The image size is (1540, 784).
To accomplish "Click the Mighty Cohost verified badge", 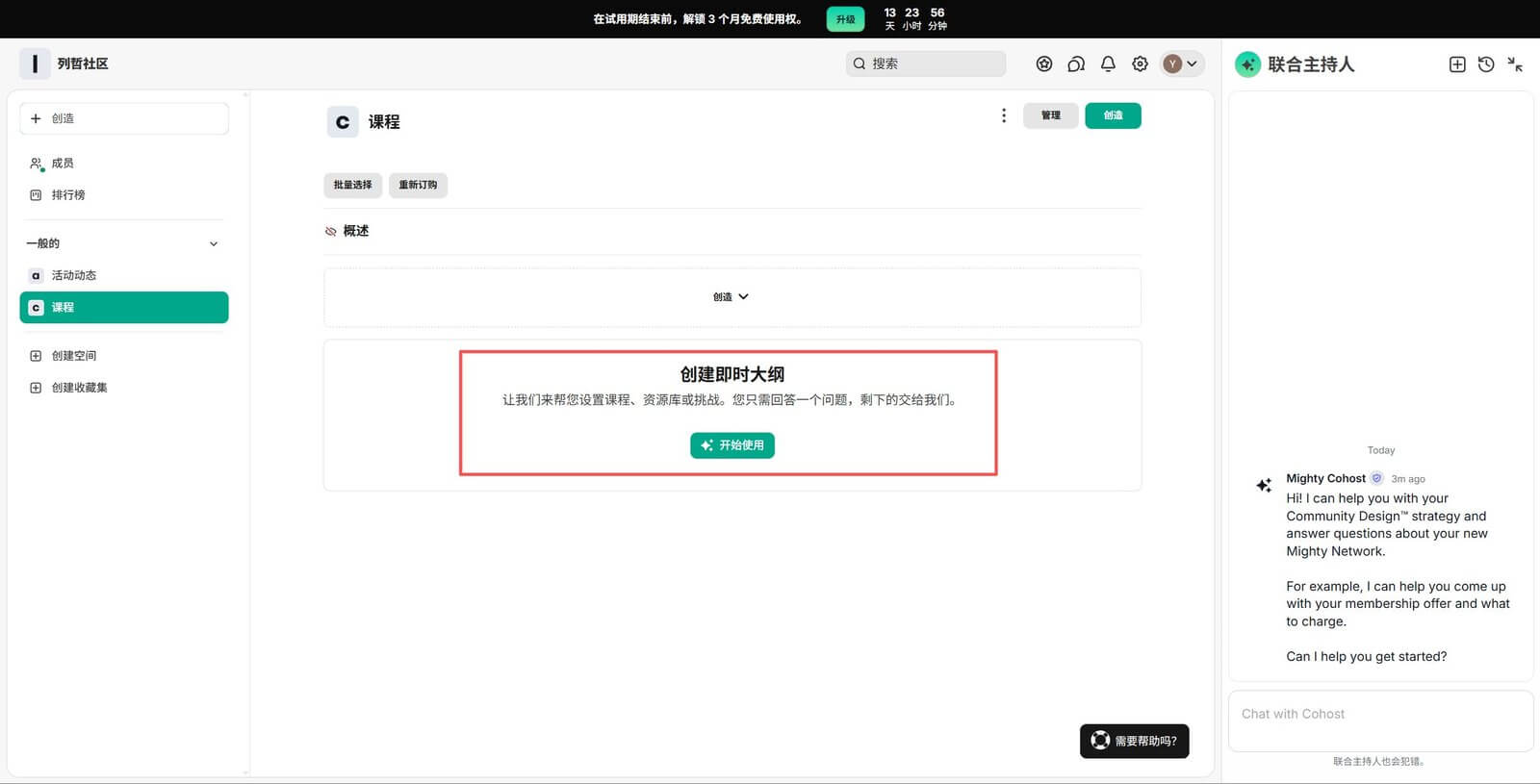I will pos(1377,478).
